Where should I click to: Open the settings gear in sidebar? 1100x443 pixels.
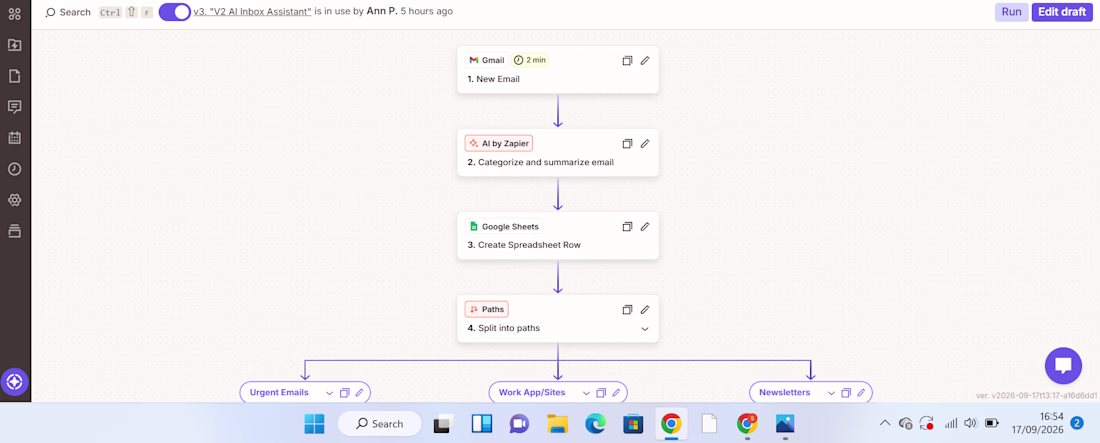click(x=14, y=200)
